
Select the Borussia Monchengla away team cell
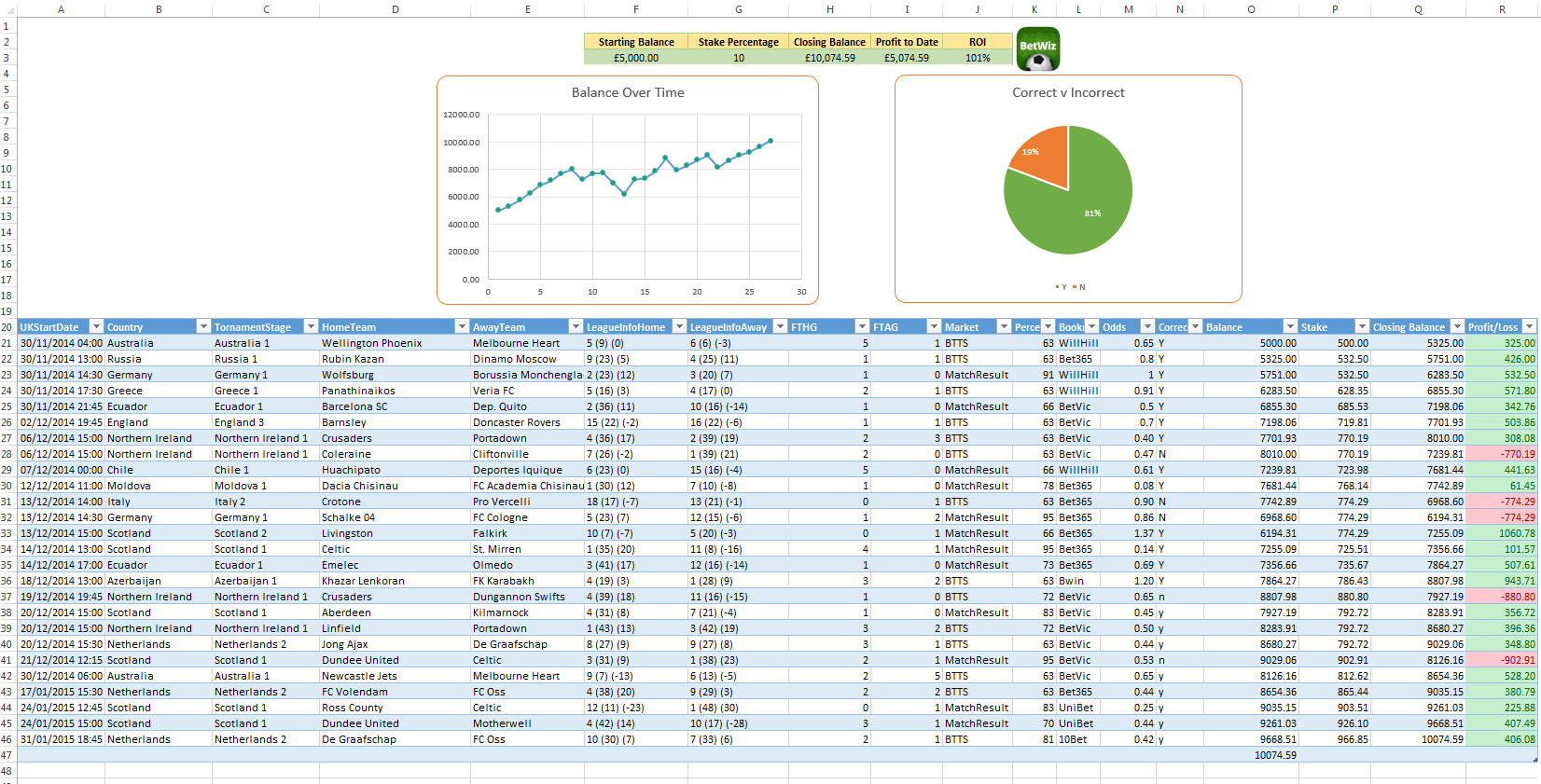pos(527,375)
